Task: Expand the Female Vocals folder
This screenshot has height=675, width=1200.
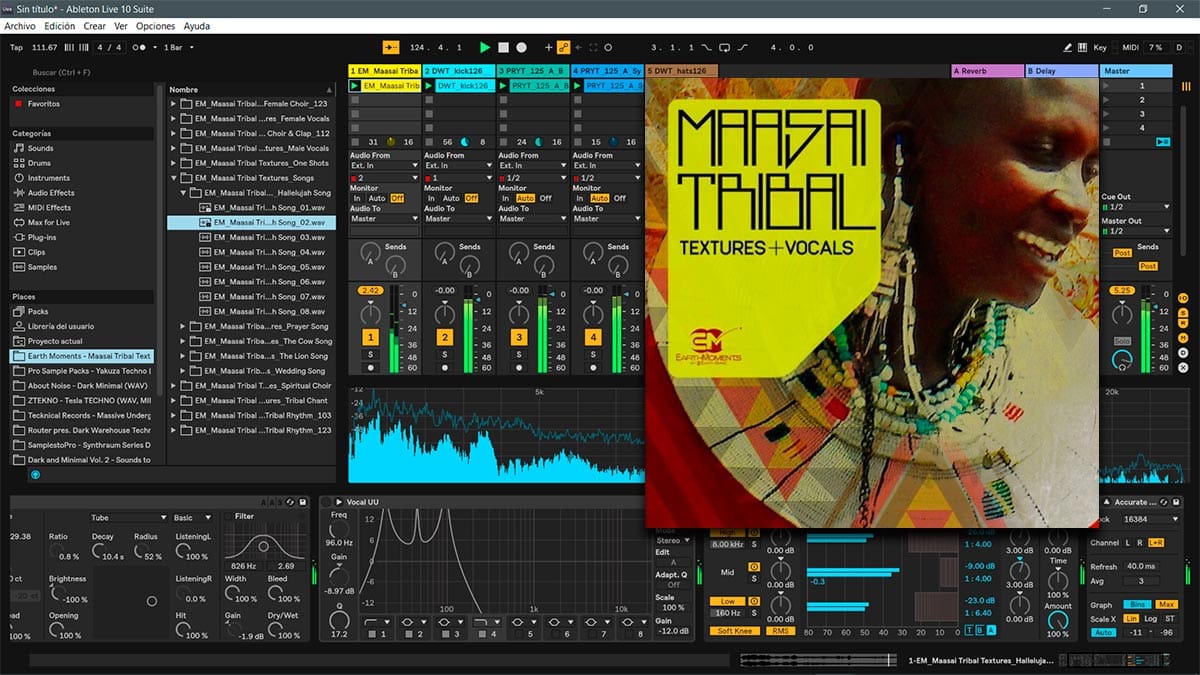Action: click(173, 119)
